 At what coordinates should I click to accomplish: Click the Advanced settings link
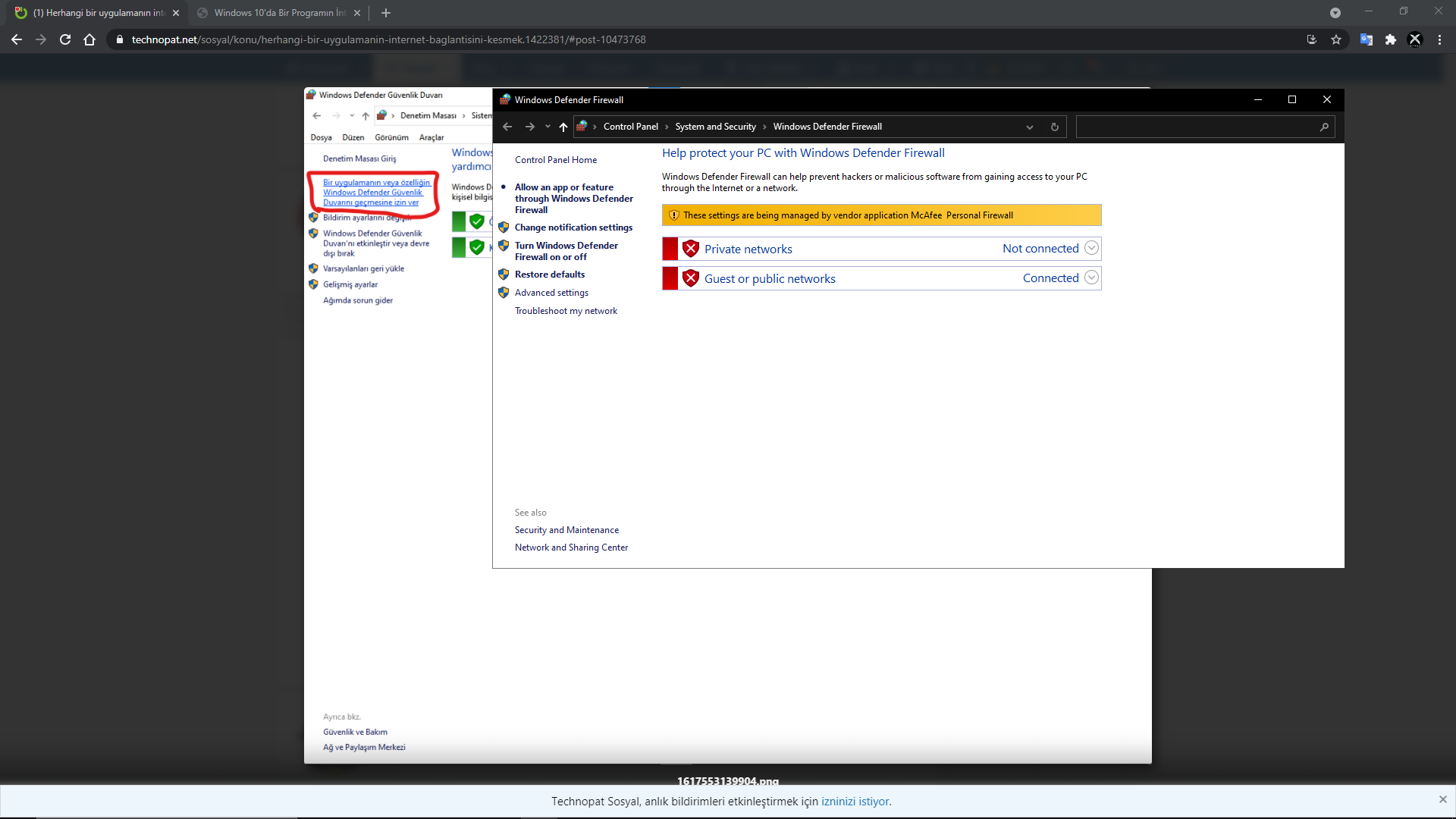pos(551,293)
